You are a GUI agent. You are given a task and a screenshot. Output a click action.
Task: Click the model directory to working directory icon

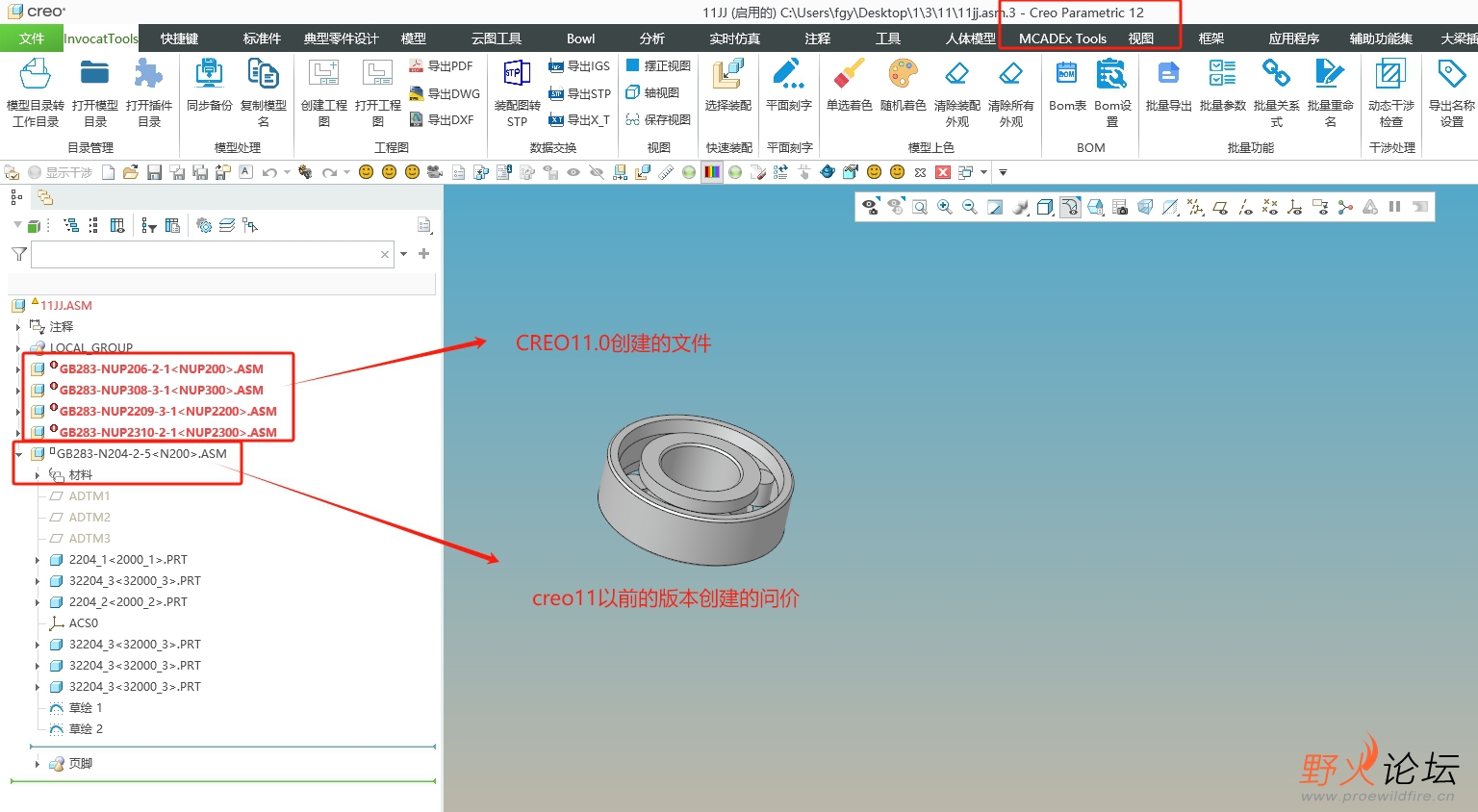(36, 74)
